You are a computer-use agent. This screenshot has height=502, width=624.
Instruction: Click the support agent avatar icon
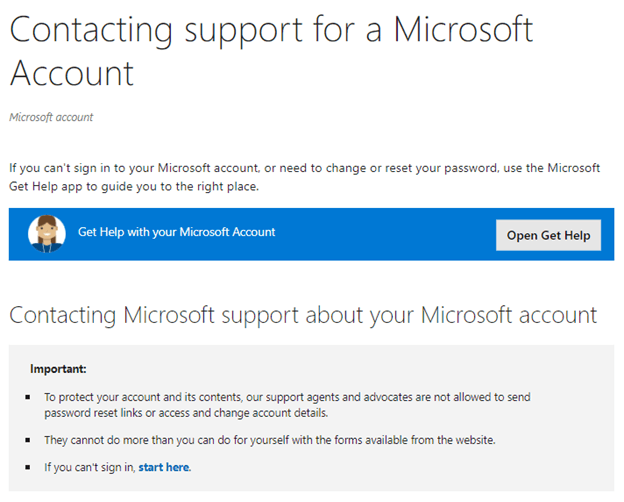pos(47,234)
